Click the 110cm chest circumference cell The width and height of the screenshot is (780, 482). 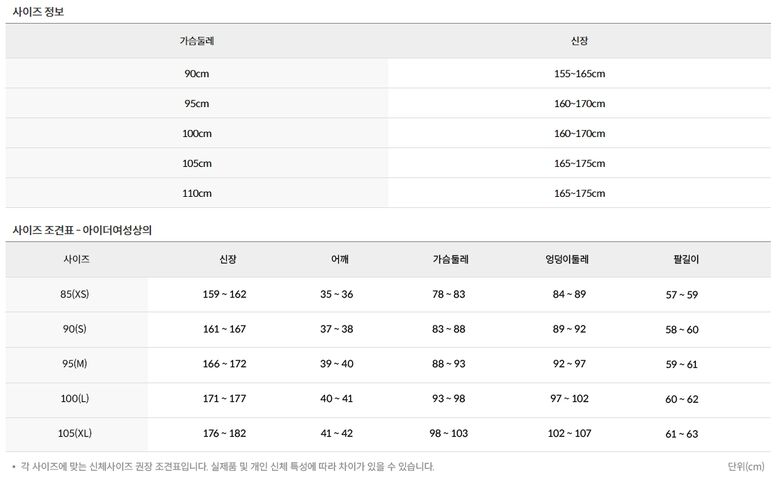click(x=196, y=193)
